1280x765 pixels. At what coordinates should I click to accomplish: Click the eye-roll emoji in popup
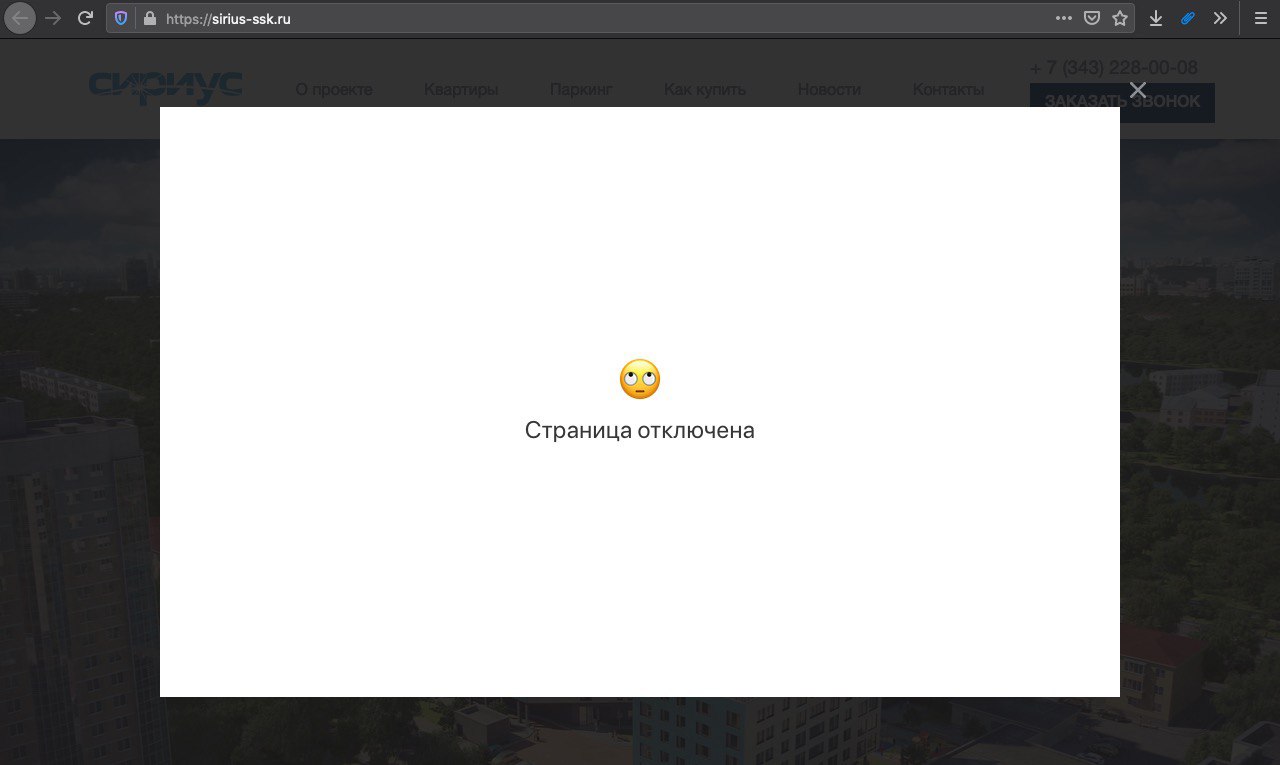point(640,379)
